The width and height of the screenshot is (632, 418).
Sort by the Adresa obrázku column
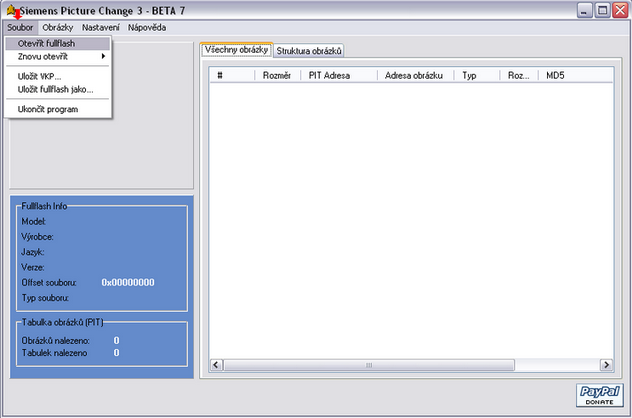click(x=416, y=75)
